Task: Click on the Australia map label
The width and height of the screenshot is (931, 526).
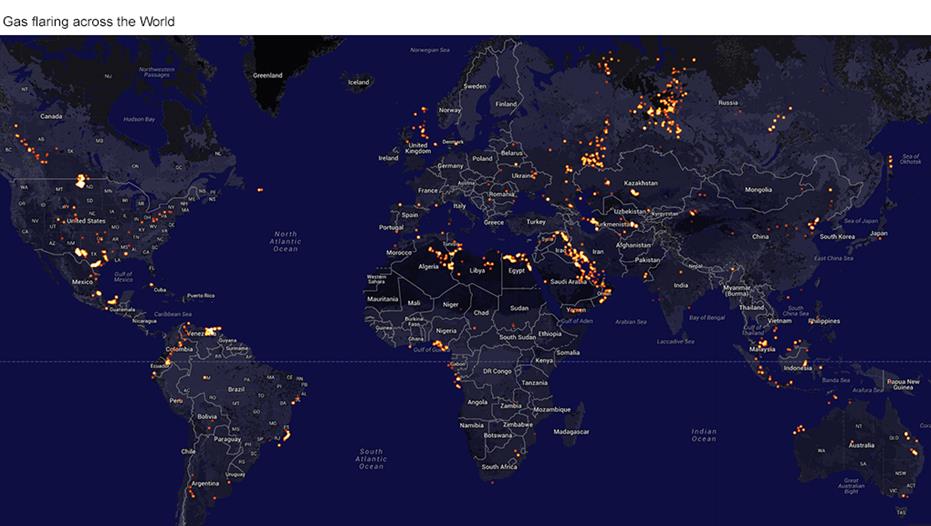Action: [861, 445]
